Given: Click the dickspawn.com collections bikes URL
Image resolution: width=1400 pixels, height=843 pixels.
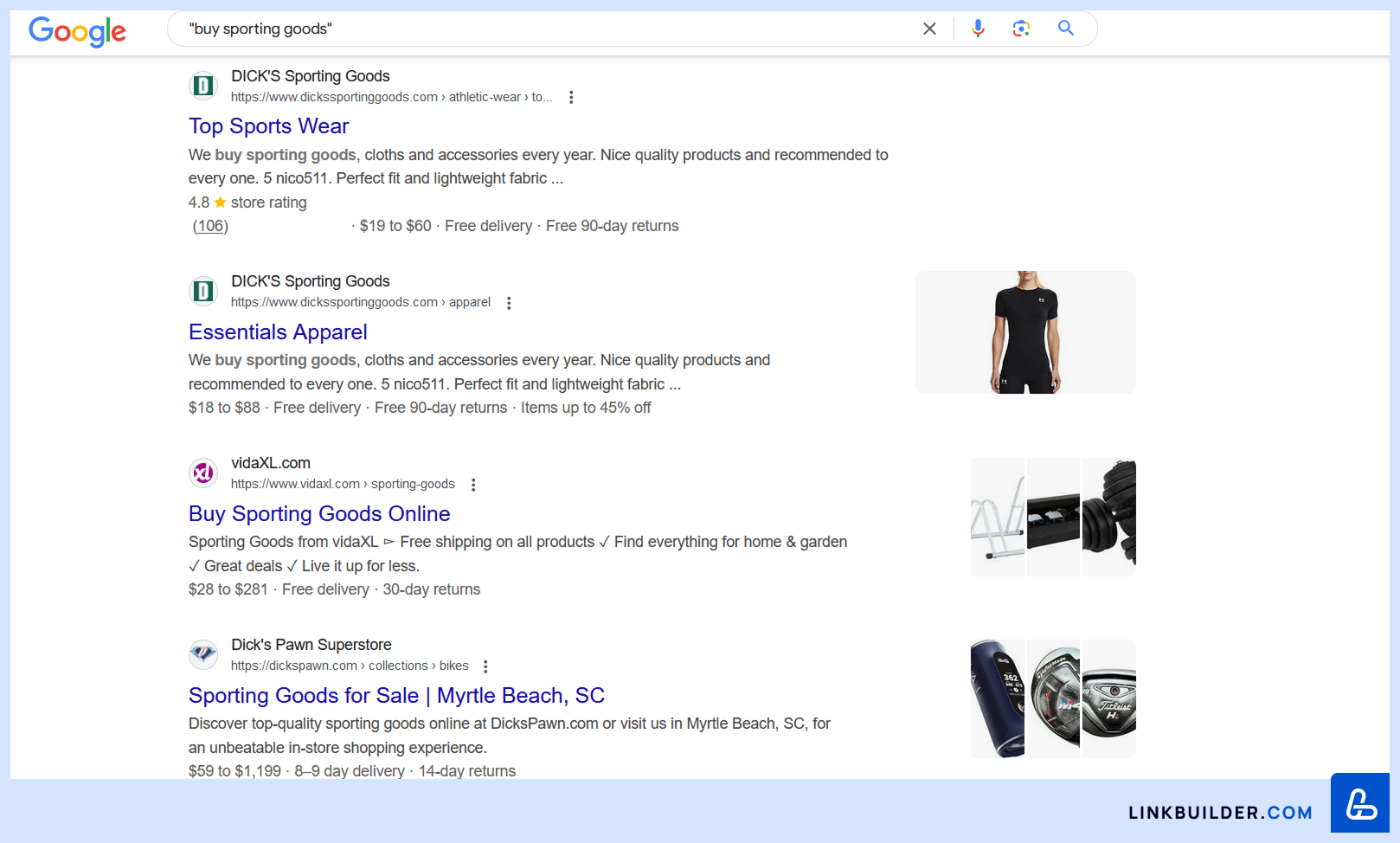Looking at the screenshot, I should (350, 666).
